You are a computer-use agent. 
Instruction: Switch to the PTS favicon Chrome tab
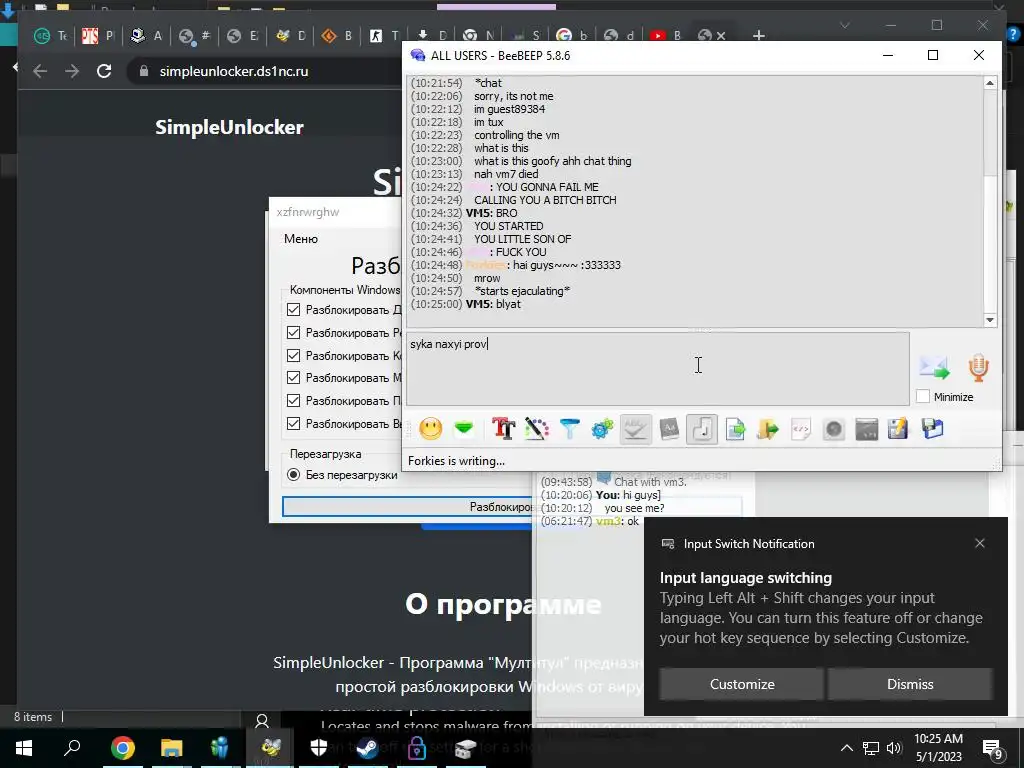97,36
